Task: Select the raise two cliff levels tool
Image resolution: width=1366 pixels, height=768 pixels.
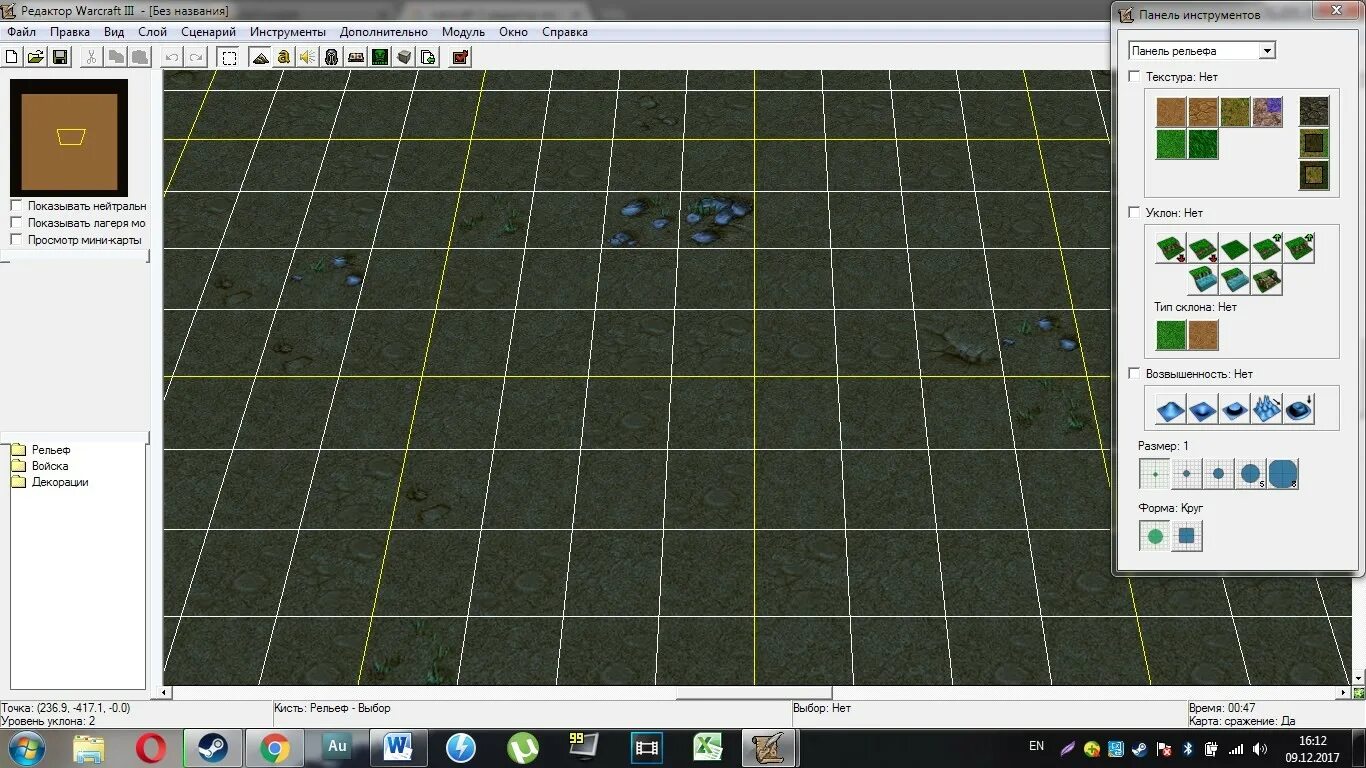Action: point(1299,248)
